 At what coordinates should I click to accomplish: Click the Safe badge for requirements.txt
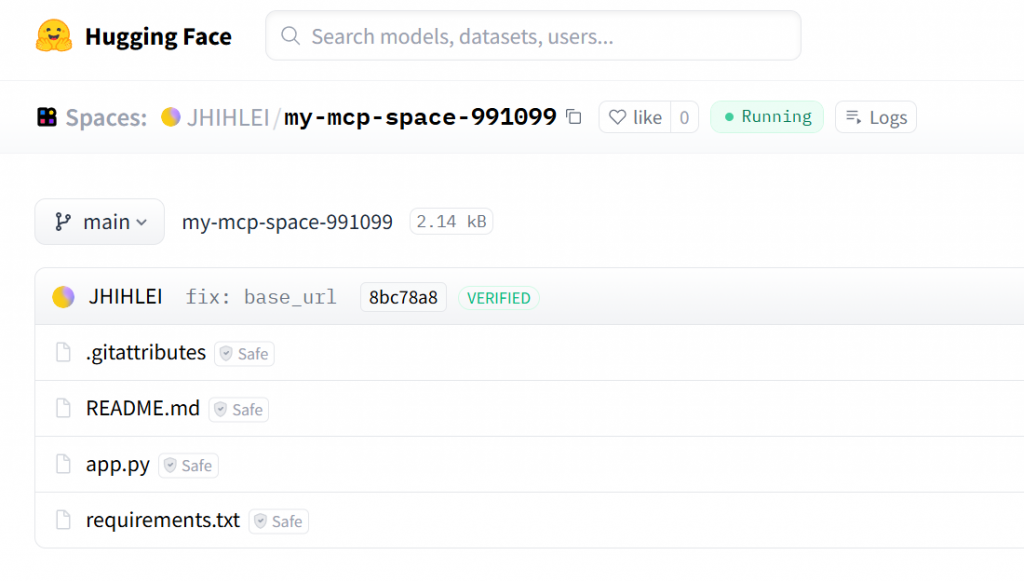click(279, 521)
